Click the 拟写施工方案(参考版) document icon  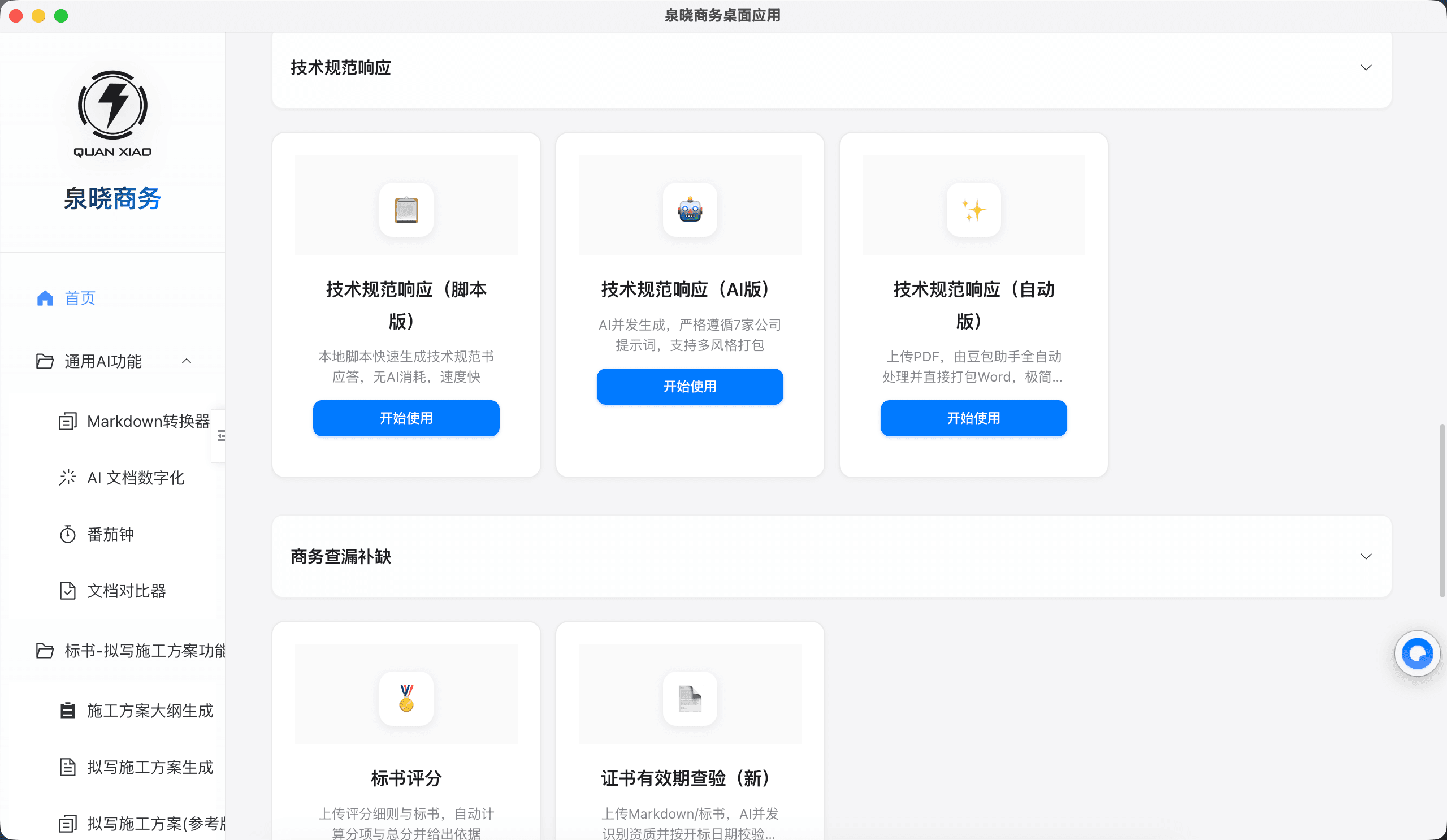click(x=68, y=824)
